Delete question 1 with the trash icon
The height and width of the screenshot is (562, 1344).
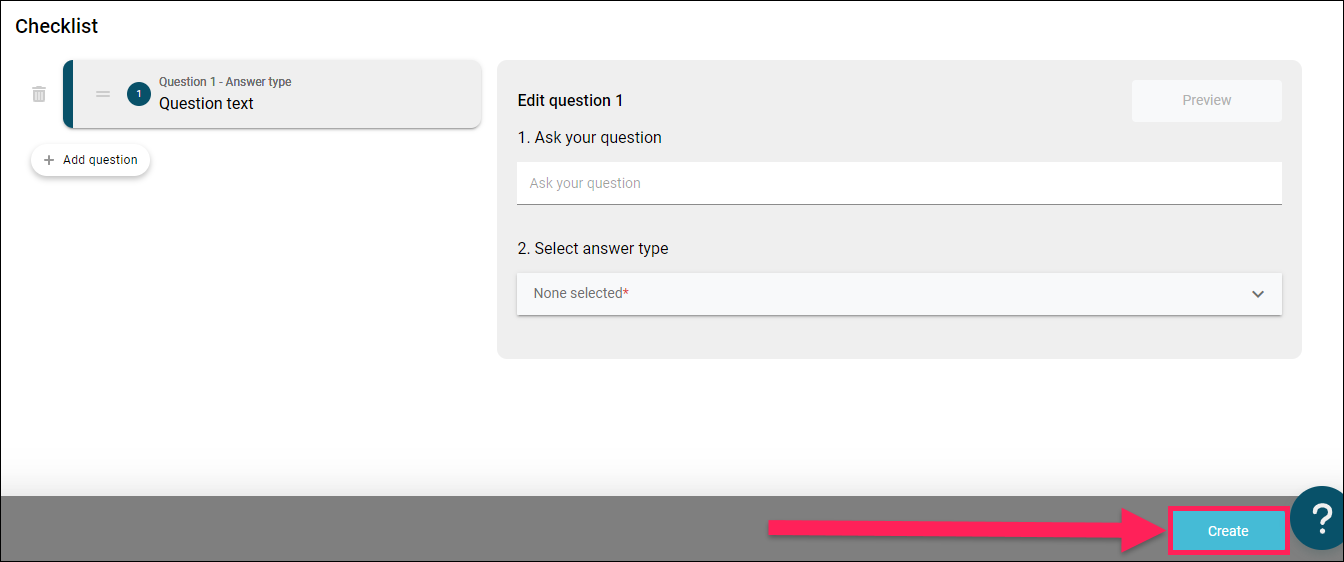(x=39, y=94)
